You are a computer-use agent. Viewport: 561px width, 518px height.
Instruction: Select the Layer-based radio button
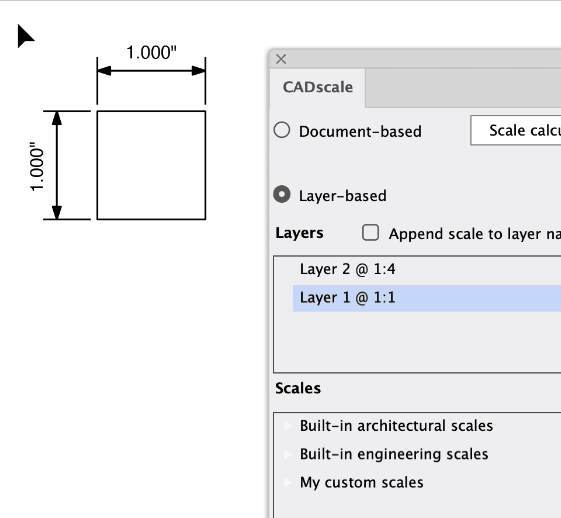(x=282, y=194)
